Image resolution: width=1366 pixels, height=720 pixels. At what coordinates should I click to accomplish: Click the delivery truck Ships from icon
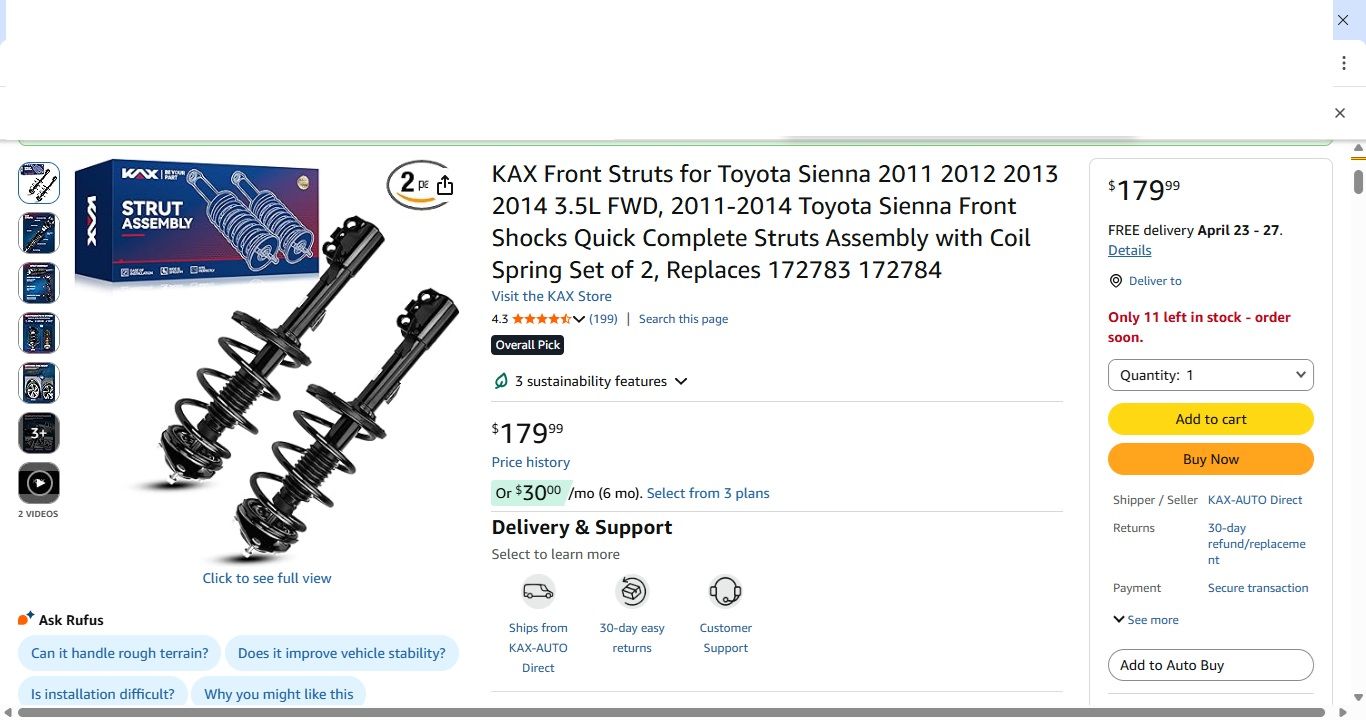(538, 591)
